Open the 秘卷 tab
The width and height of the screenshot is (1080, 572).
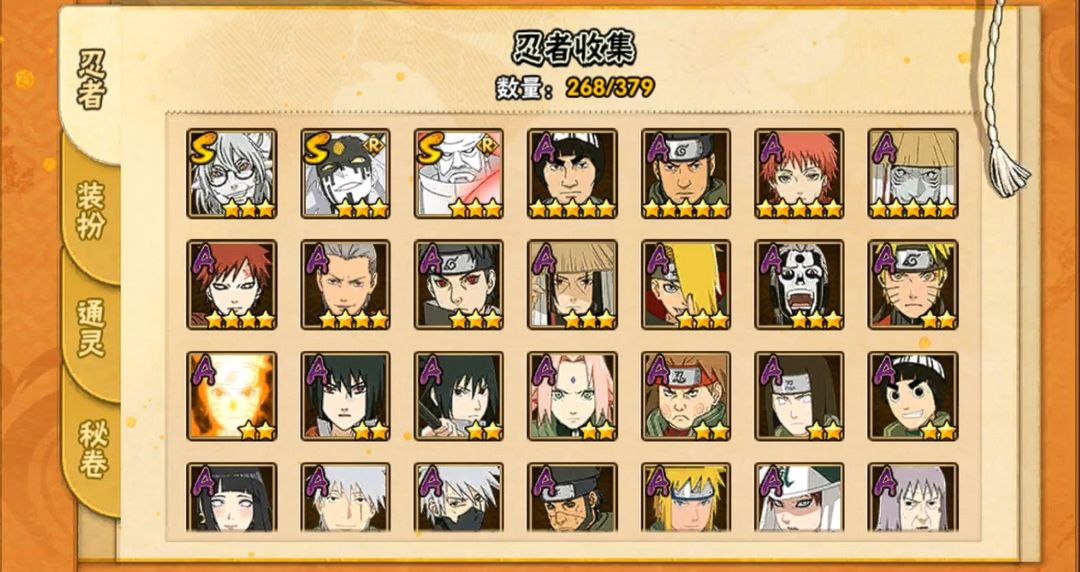pyautogui.click(x=90, y=449)
